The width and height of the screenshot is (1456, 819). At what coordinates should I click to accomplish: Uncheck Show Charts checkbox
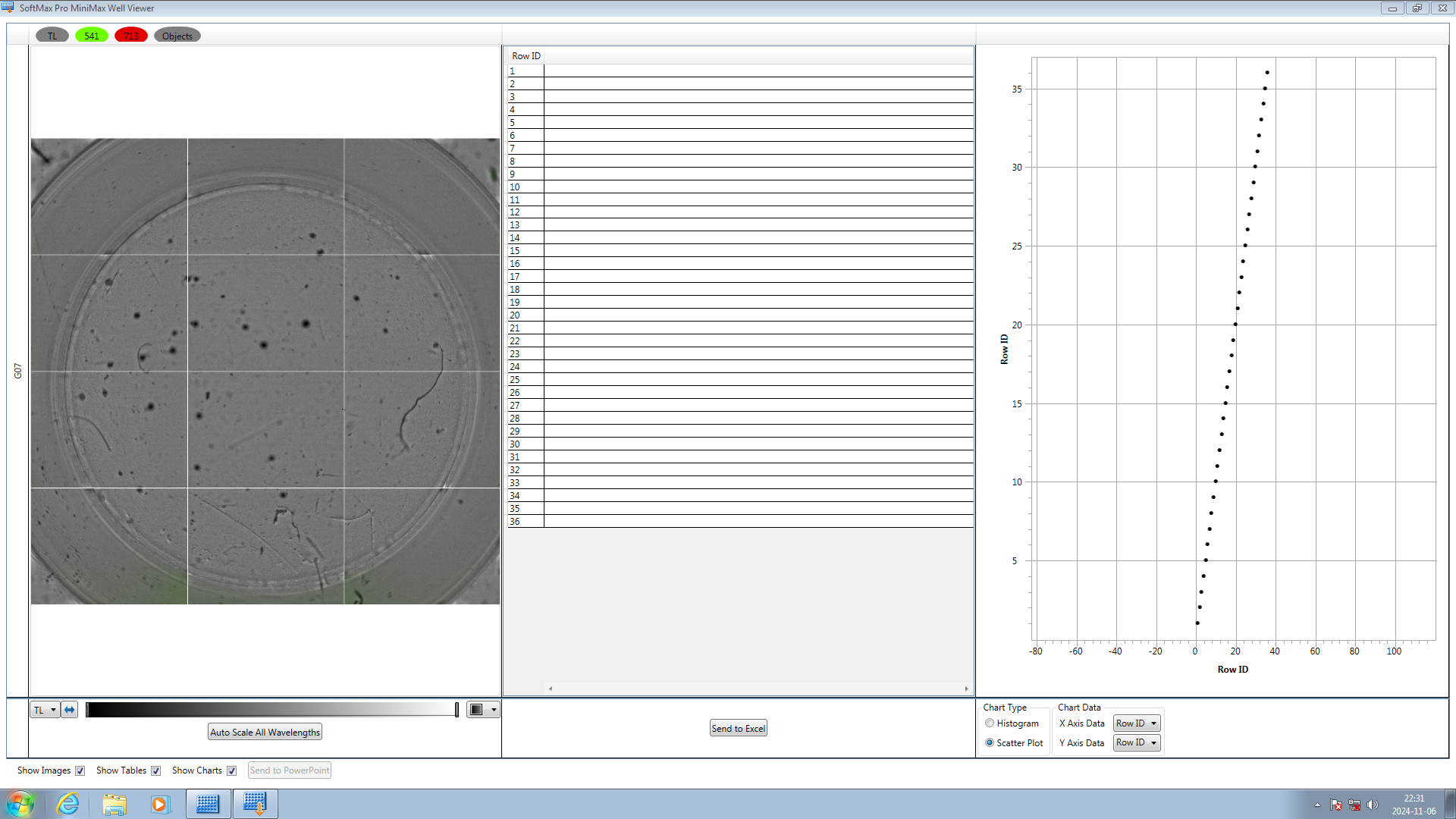[231, 770]
